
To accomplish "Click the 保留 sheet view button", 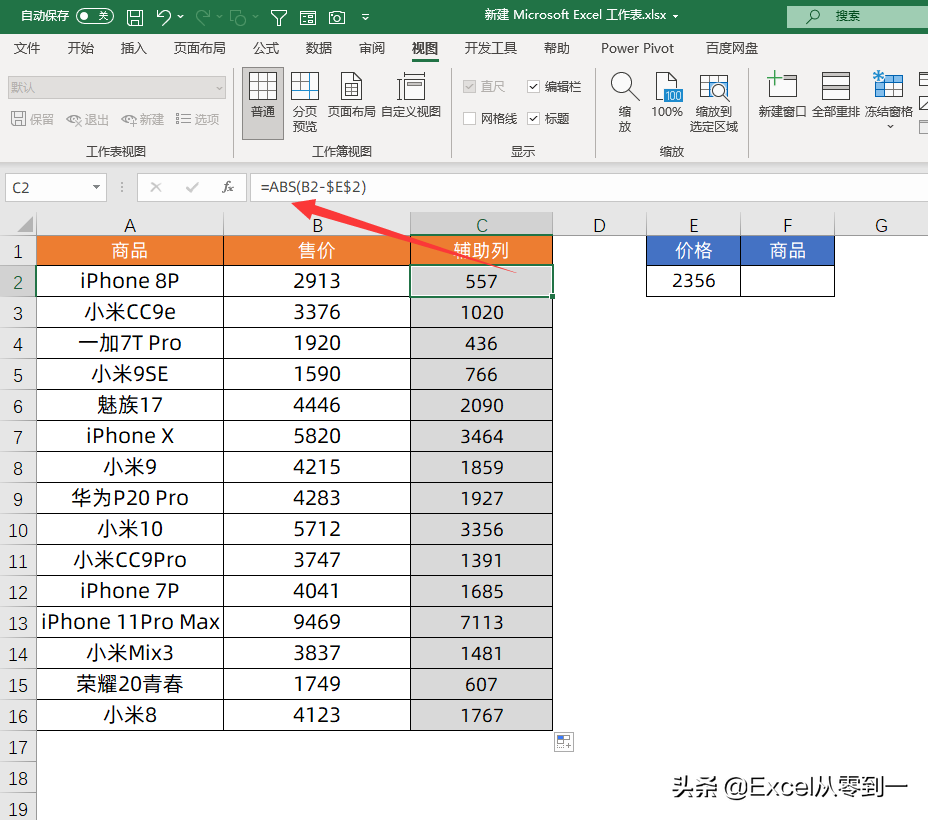I will tap(33, 120).
